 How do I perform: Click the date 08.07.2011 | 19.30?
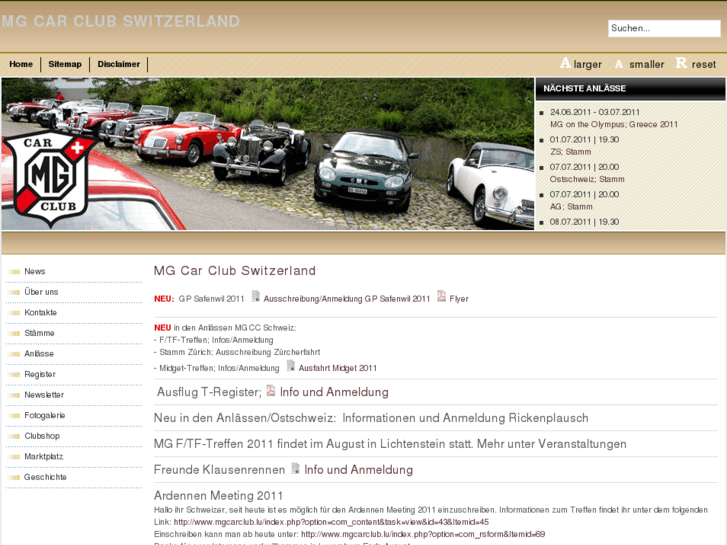click(584, 222)
